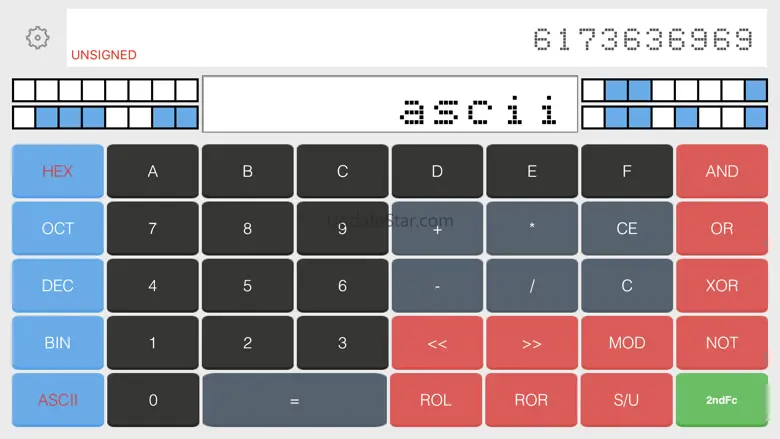Viewport: 780px width, 439px height.
Task: Select OCT number base
Action: (58, 228)
